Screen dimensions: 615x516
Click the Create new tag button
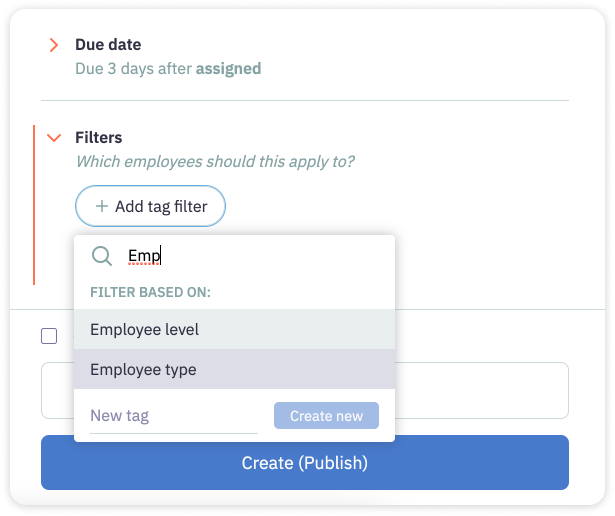tap(326, 416)
